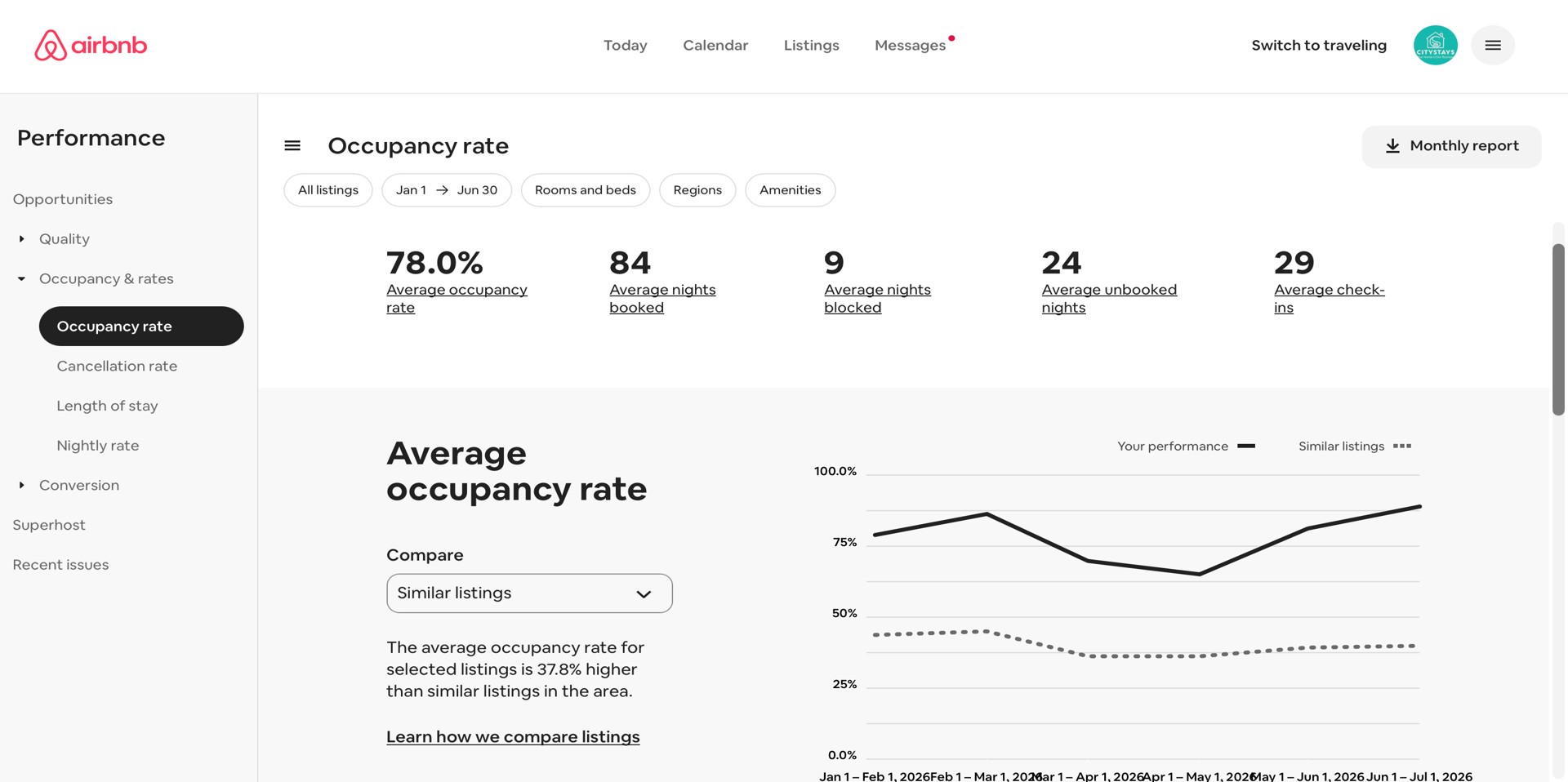Download the Monthly report
1568x782 pixels.
point(1451,147)
